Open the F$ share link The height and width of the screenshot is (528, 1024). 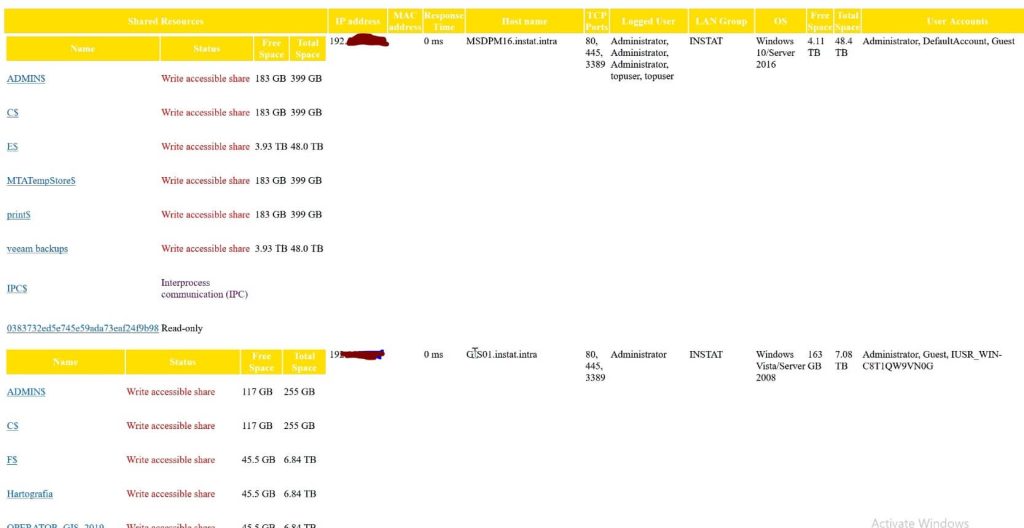[x=13, y=460]
